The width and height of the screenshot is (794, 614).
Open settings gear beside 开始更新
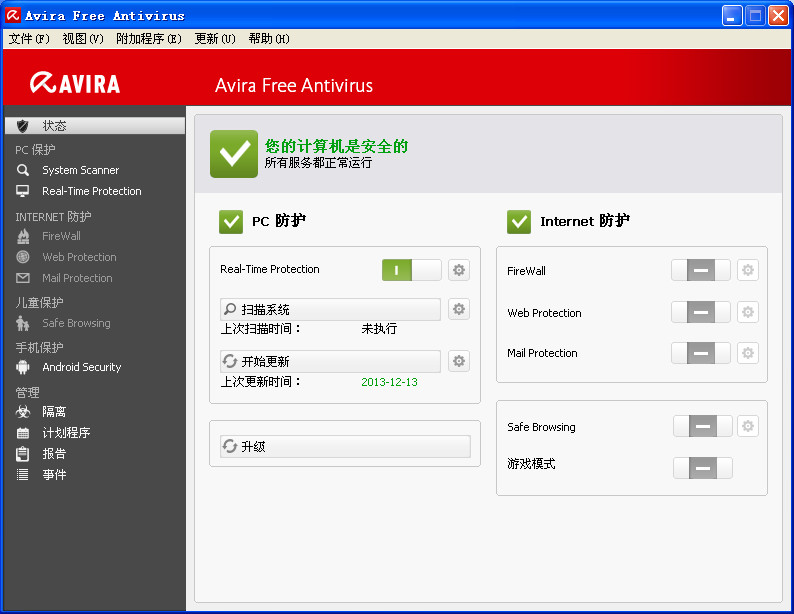459,361
